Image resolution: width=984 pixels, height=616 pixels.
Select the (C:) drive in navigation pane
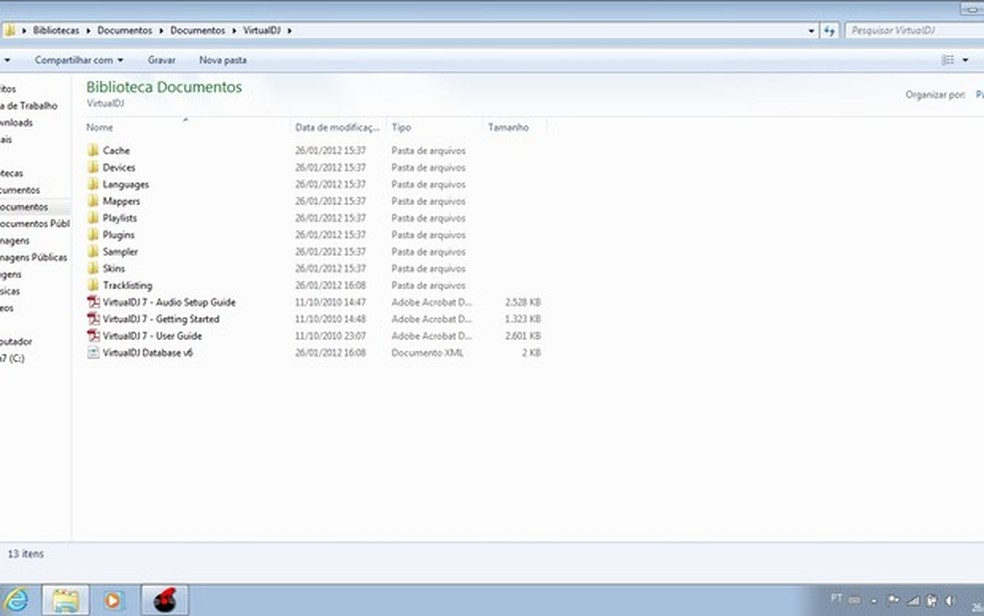[13, 358]
